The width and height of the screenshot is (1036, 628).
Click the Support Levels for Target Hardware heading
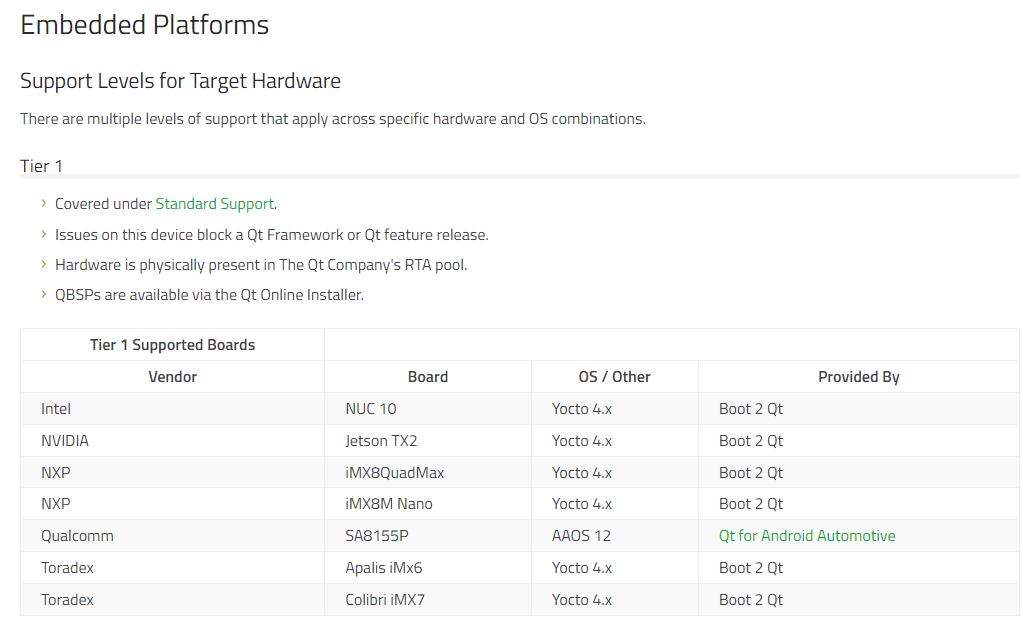point(180,81)
